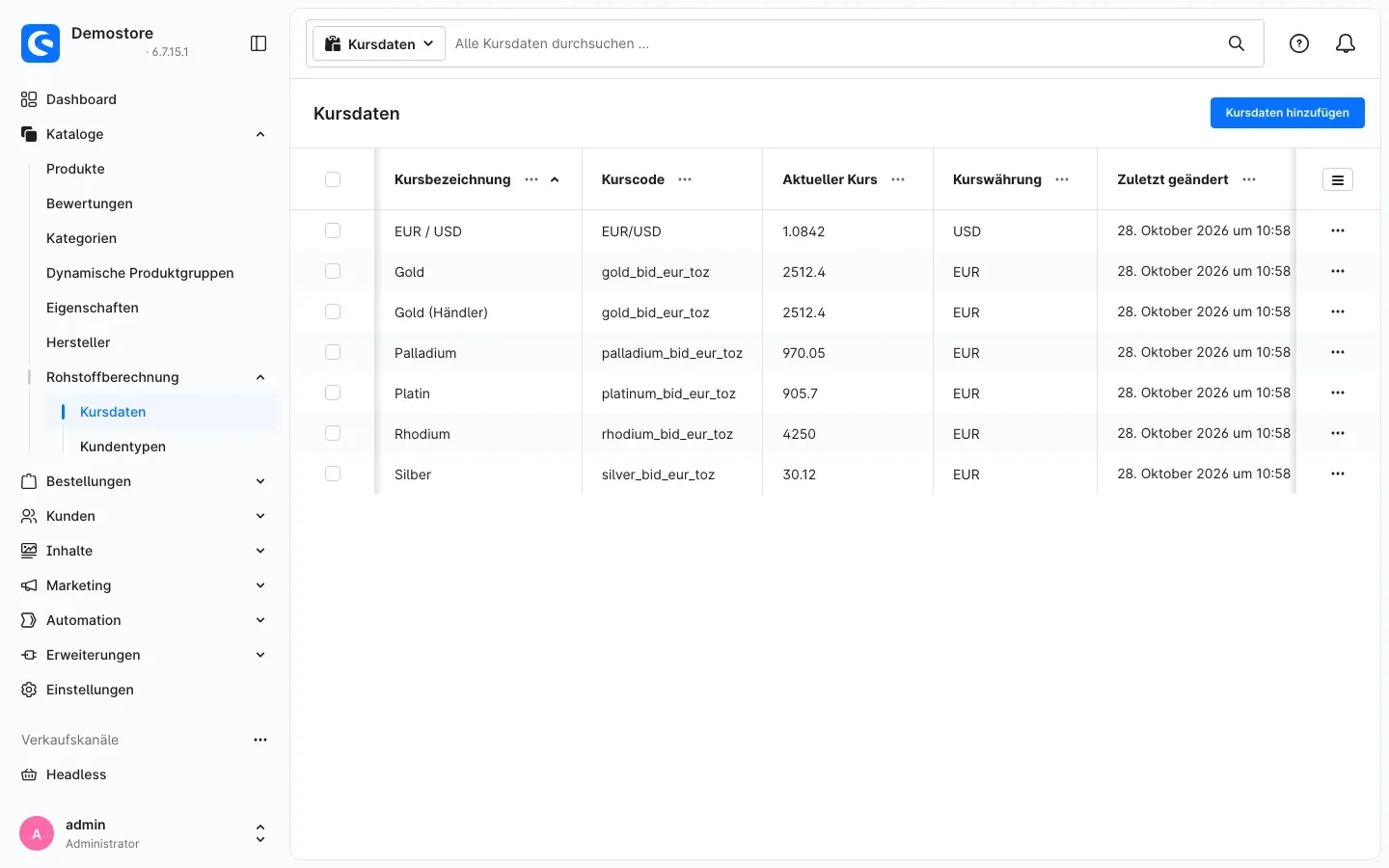
Task: Click the search magnifier icon
Action: tap(1237, 43)
